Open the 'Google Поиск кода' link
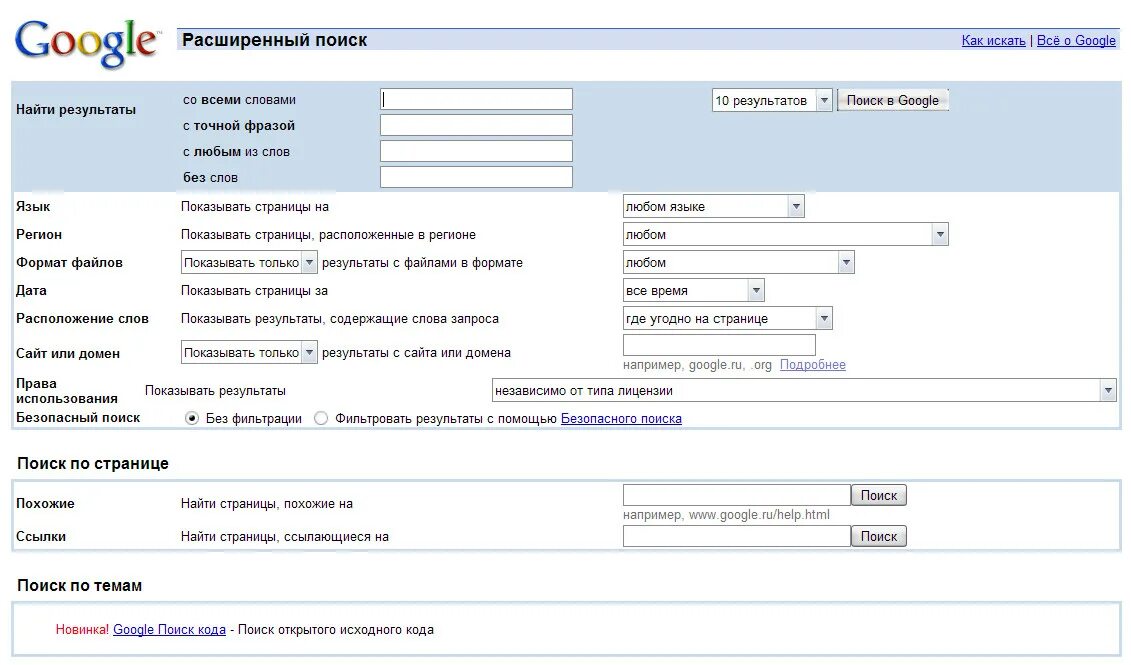The width and height of the screenshot is (1131, 665). (168, 629)
